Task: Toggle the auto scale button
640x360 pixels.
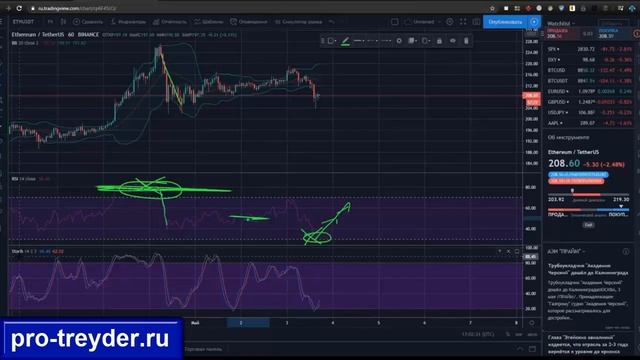Action: pos(532,334)
